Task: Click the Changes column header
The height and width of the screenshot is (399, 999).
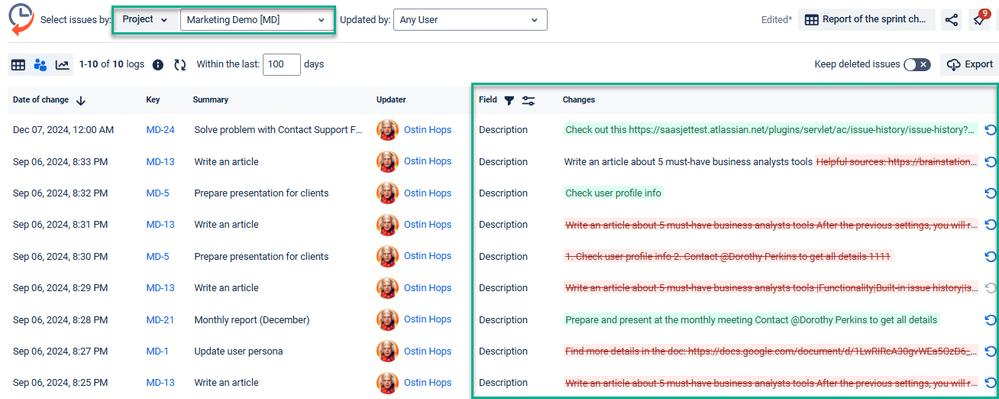Action: (x=579, y=100)
